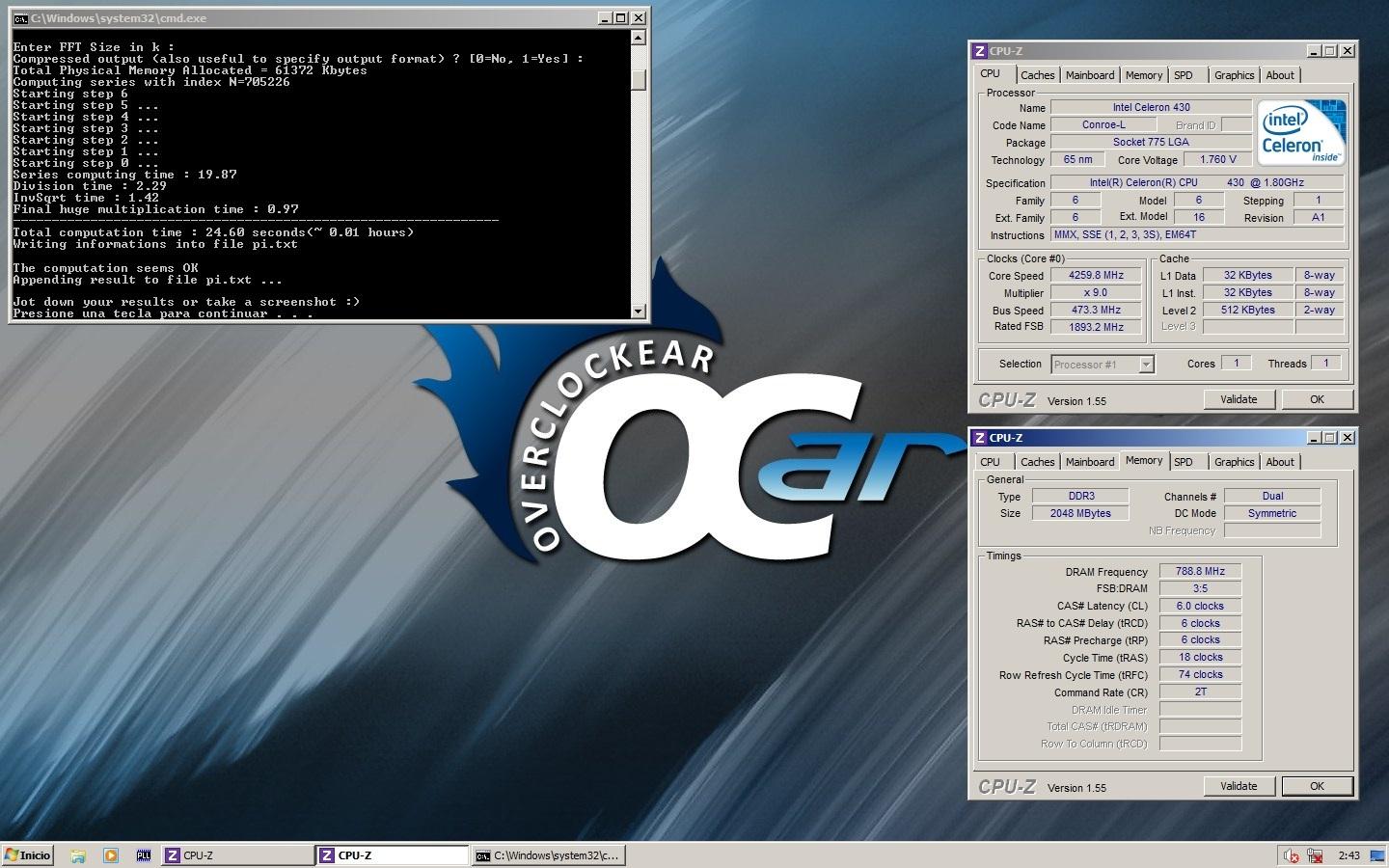The width and height of the screenshot is (1389, 868).
Task: Click the Row Refresh 74 clocks value
Action: click(x=1200, y=674)
